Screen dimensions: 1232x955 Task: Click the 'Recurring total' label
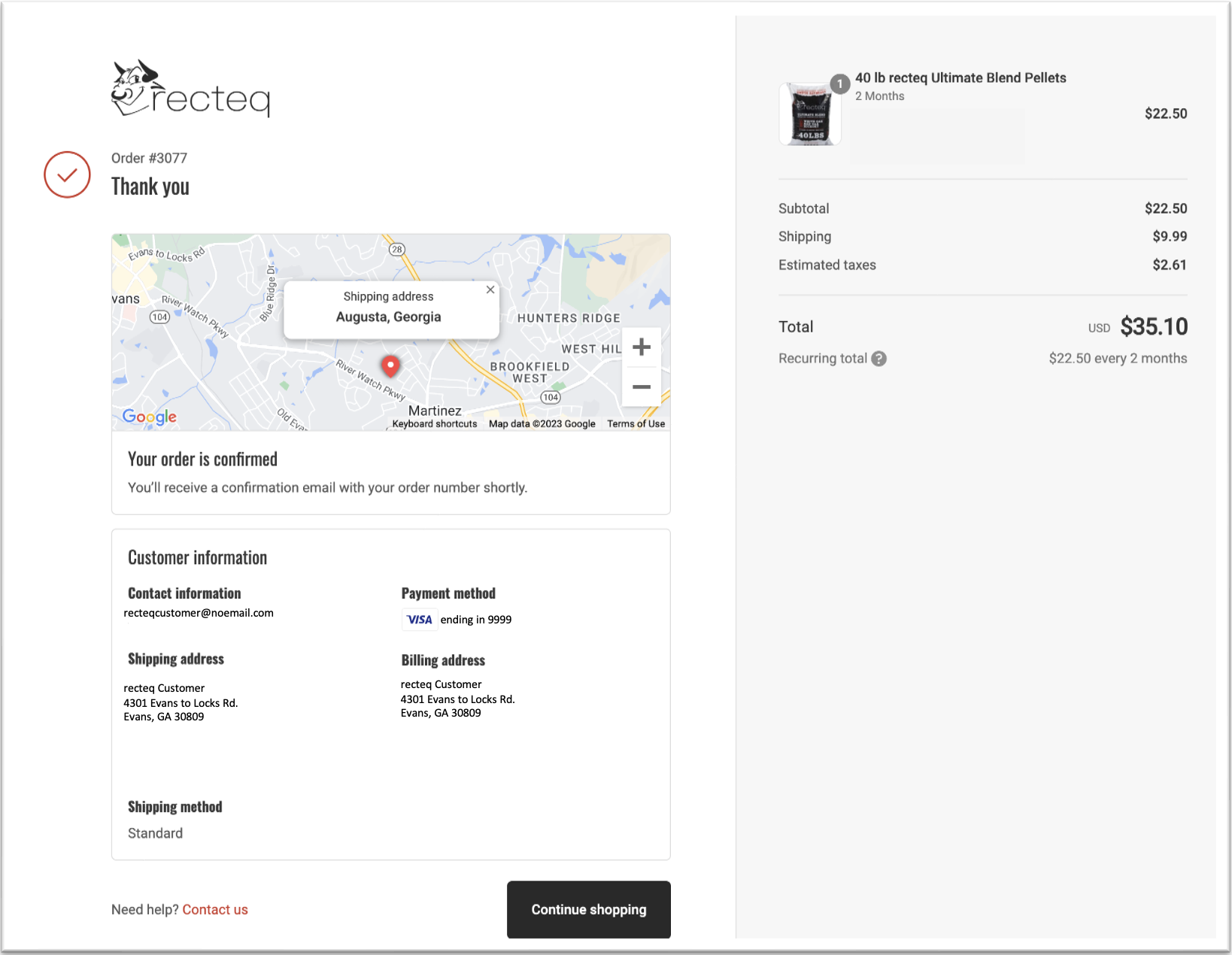coord(823,359)
